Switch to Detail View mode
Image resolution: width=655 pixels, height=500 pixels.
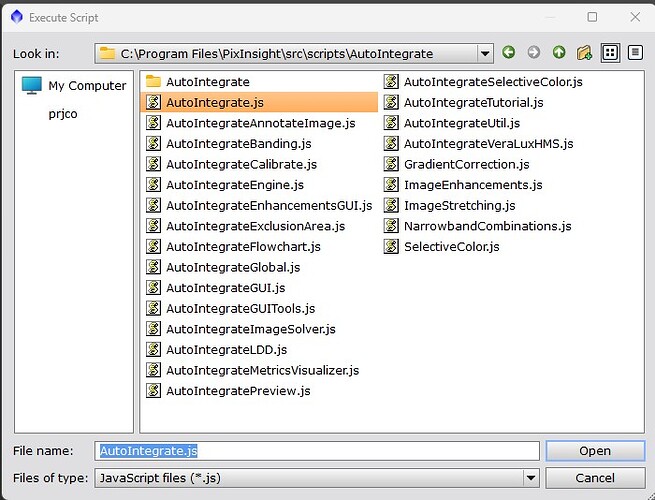tap(635, 53)
